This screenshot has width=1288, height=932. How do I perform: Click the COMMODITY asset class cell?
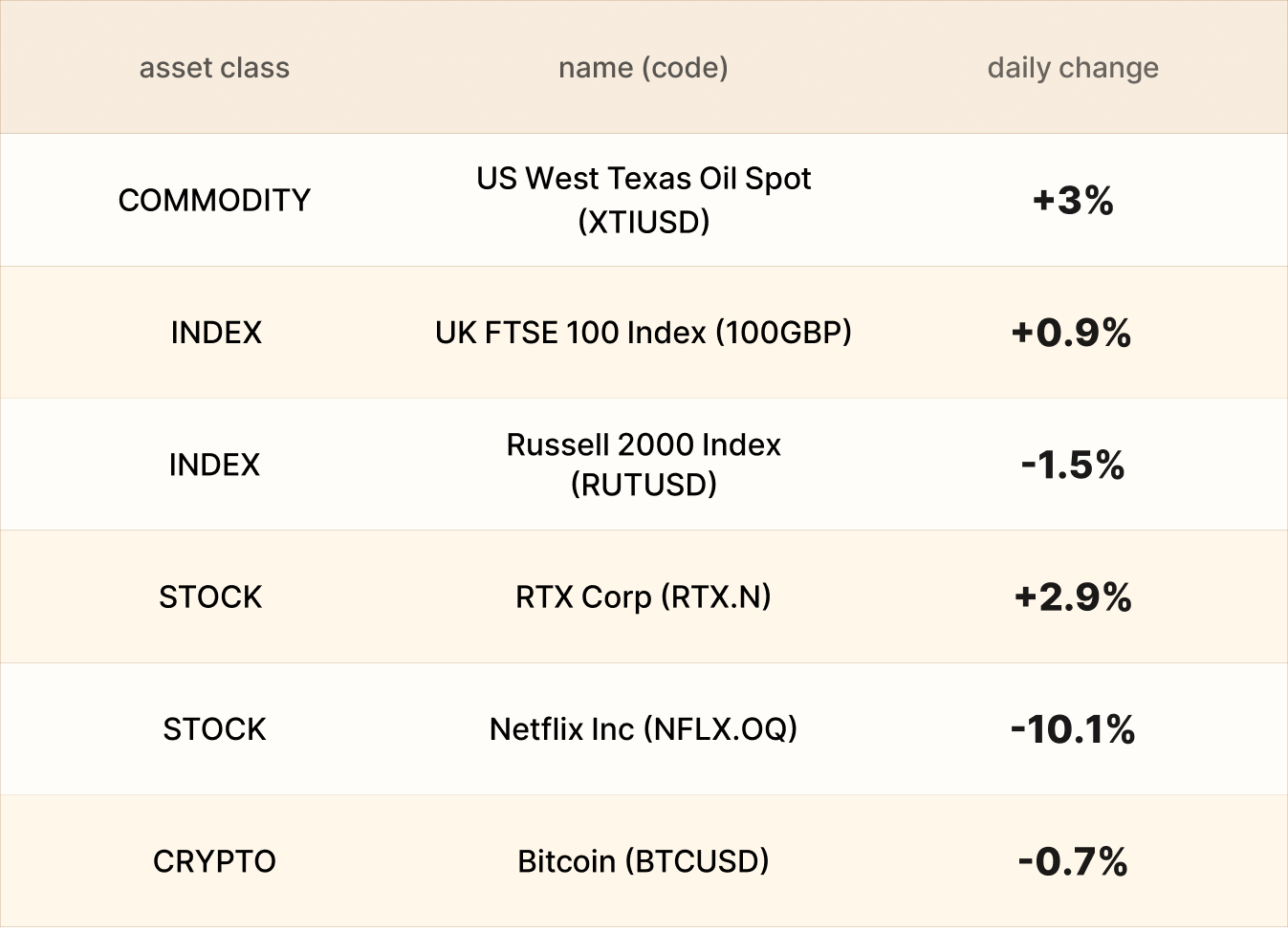pos(214,200)
